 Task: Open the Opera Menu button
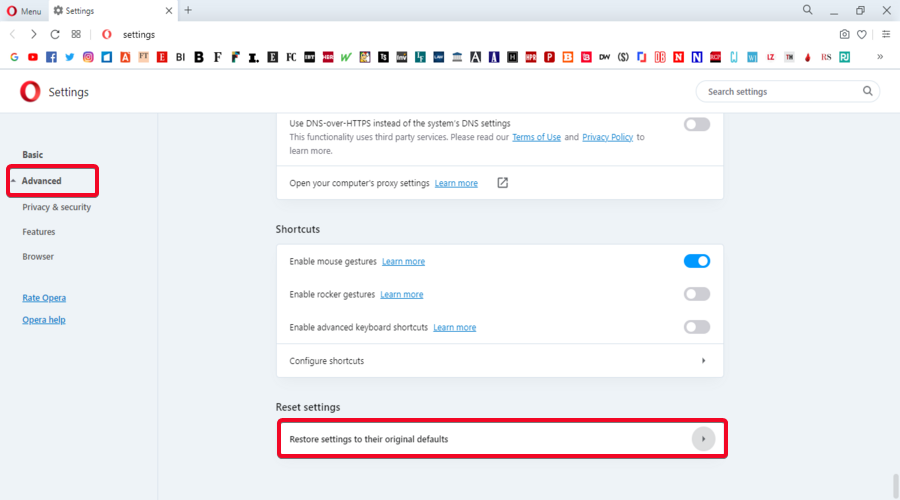pyautogui.click(x=23, y=10)
